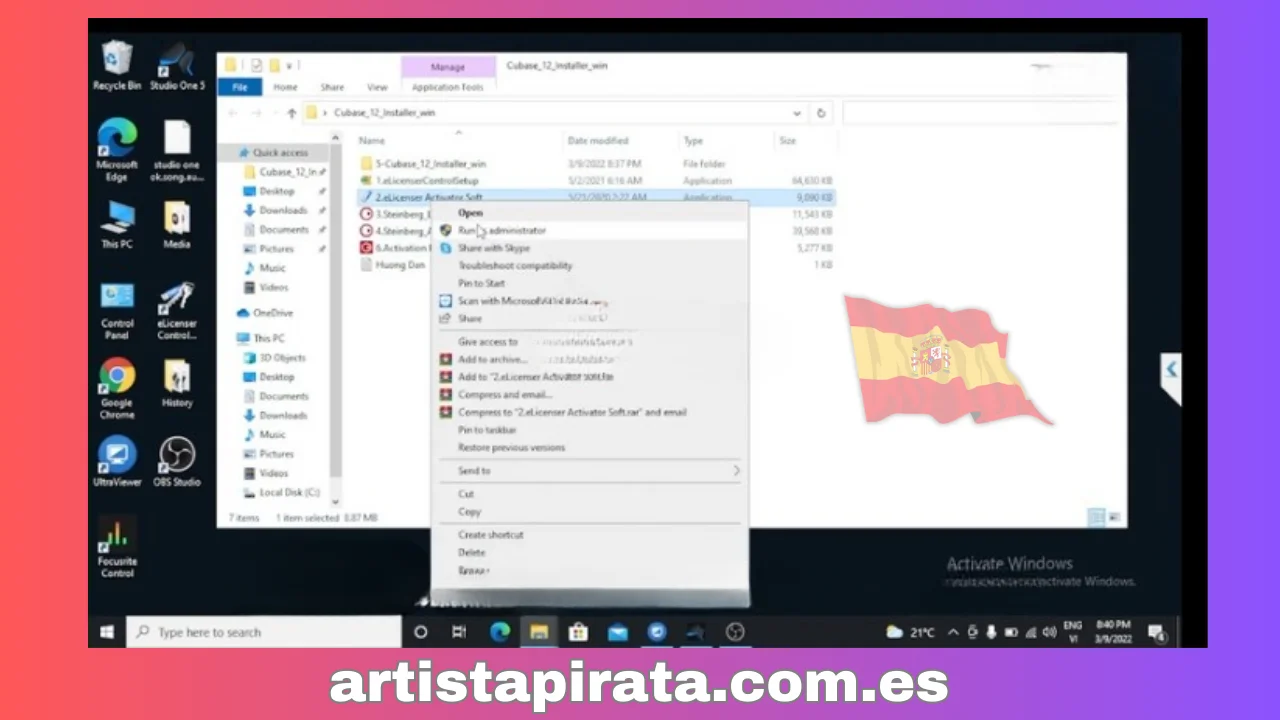Choose Add to archive menu entry
1280x720 pixels.
point(590,359)
